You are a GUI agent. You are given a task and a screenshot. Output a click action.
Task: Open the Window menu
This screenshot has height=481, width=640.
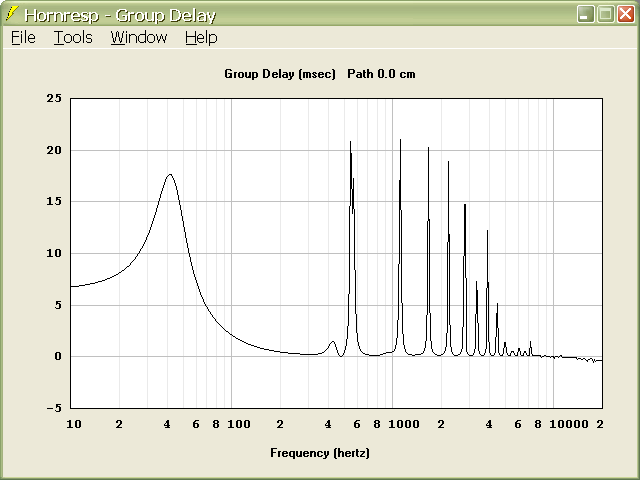[x=139, y=38]
